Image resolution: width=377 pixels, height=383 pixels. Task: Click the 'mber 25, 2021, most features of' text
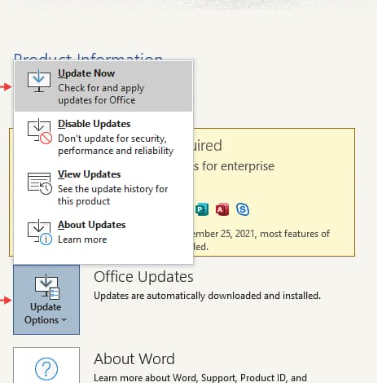[261, 234]
